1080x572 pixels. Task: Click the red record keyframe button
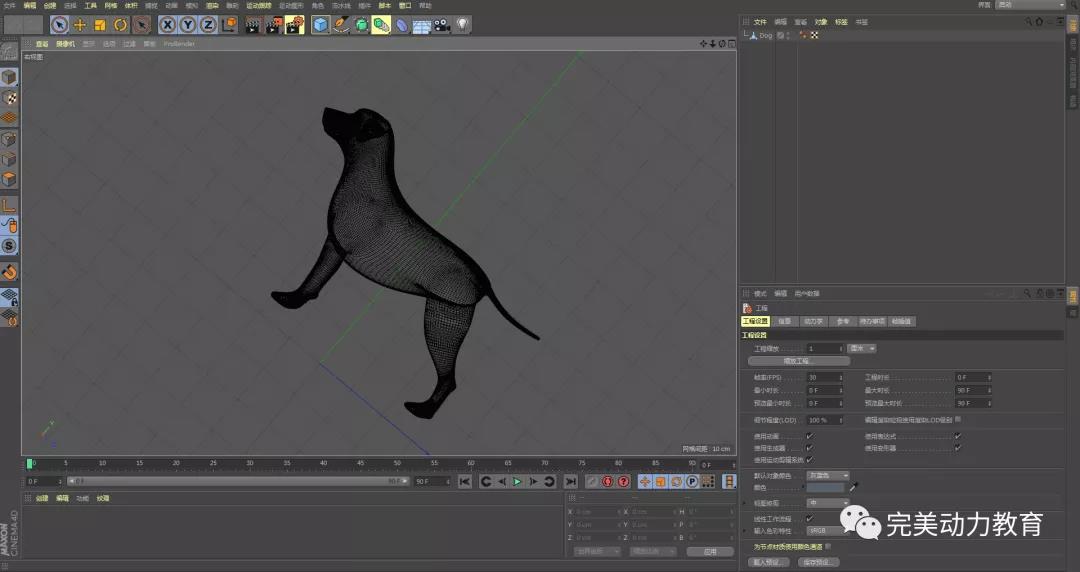point(606,481)
